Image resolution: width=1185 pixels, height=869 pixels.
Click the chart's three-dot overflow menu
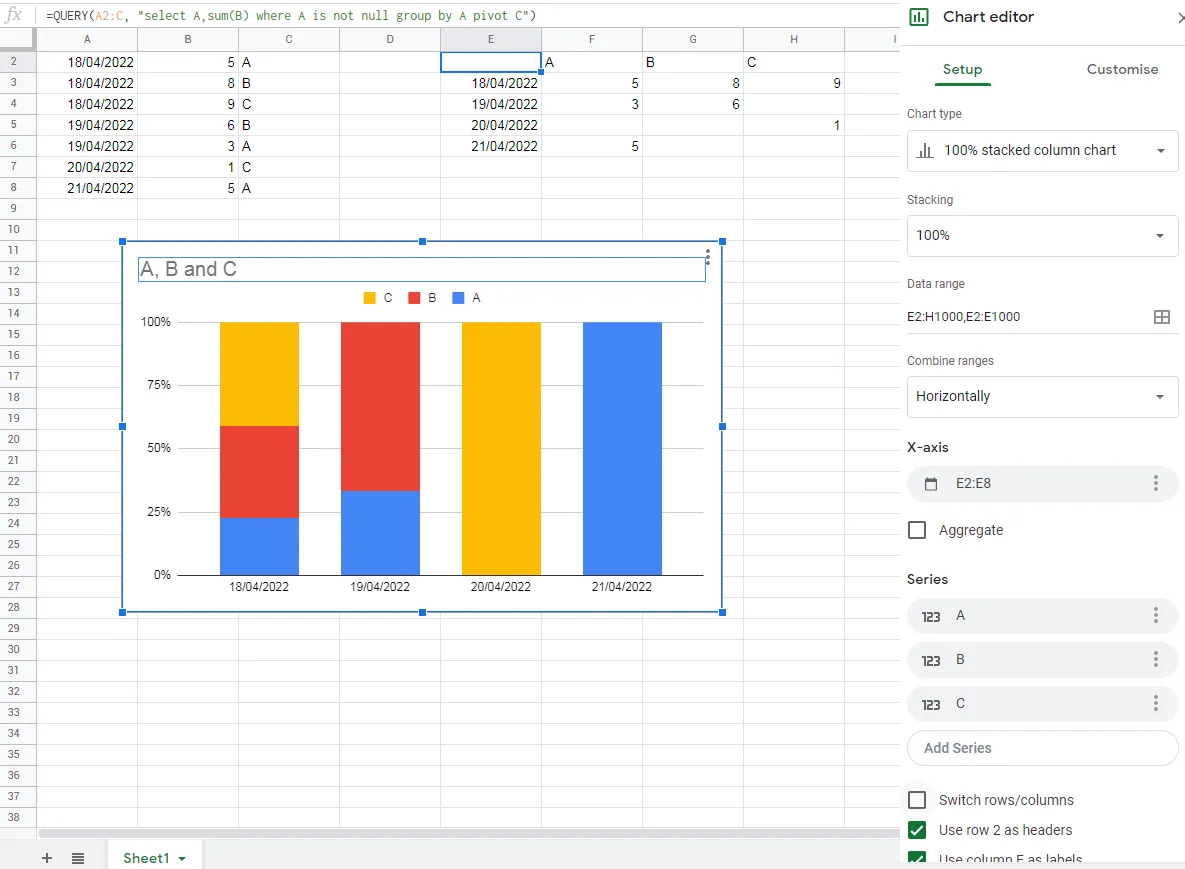pyautogui.click(x=707, y=257)
